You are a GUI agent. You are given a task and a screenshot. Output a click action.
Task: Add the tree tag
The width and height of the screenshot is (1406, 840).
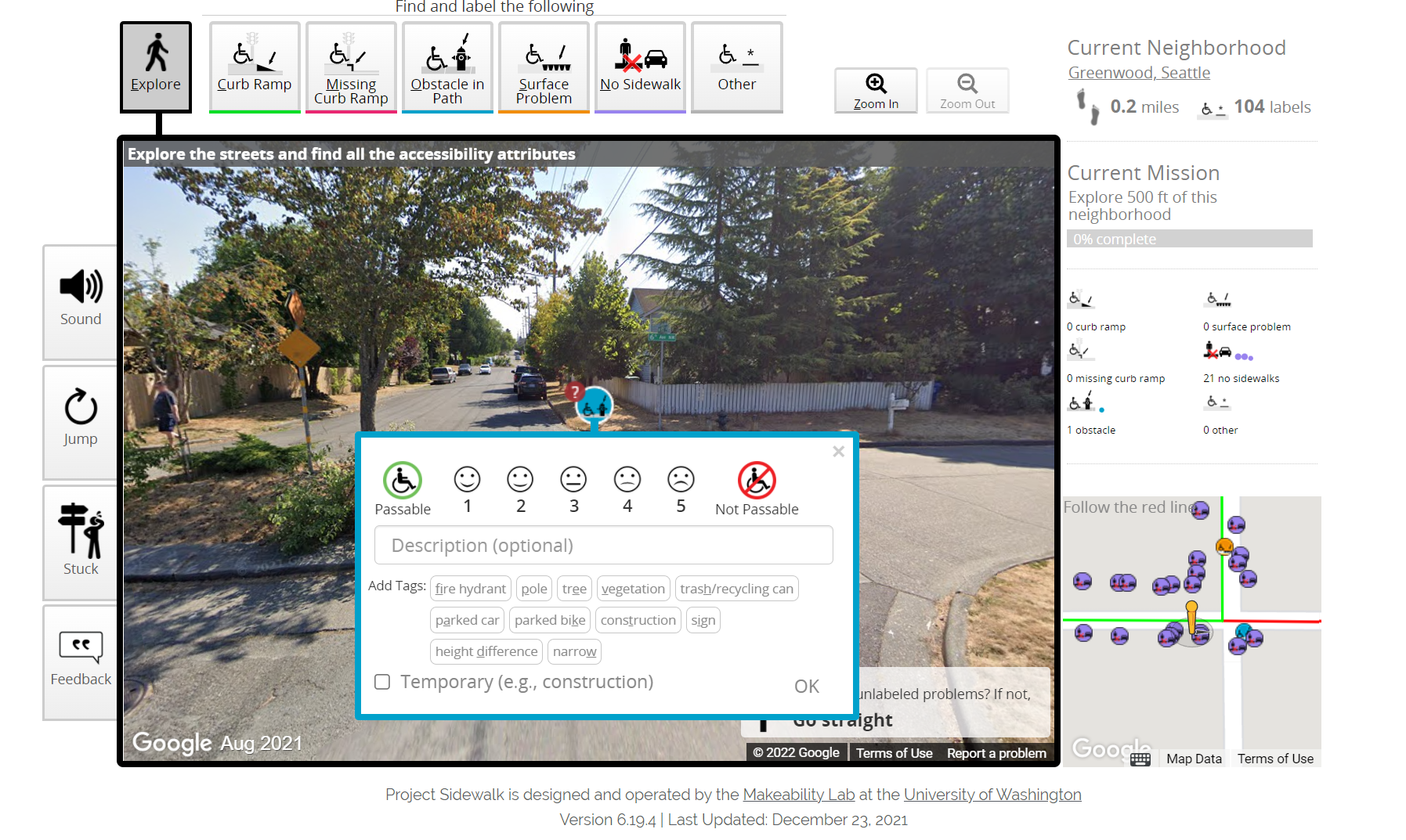pos(574,589)
